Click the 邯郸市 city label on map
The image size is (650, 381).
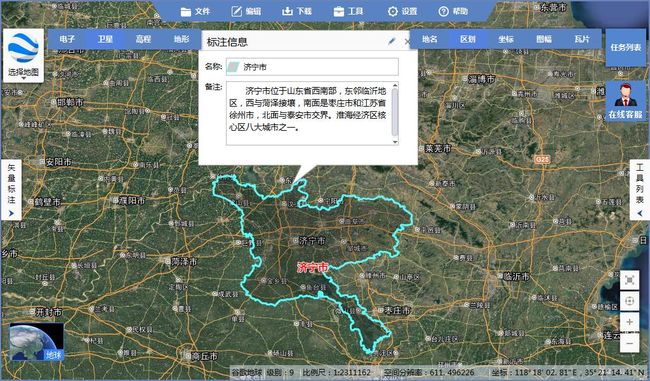click(x=70, y=102)
